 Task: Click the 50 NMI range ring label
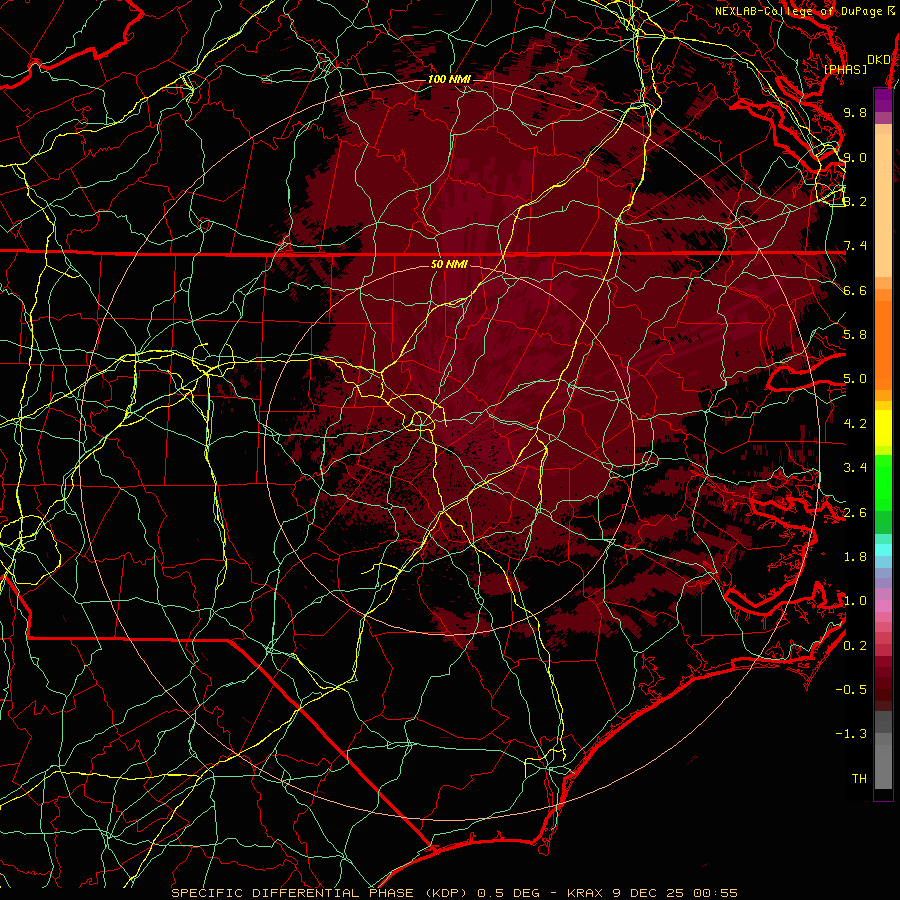point(449,264)
